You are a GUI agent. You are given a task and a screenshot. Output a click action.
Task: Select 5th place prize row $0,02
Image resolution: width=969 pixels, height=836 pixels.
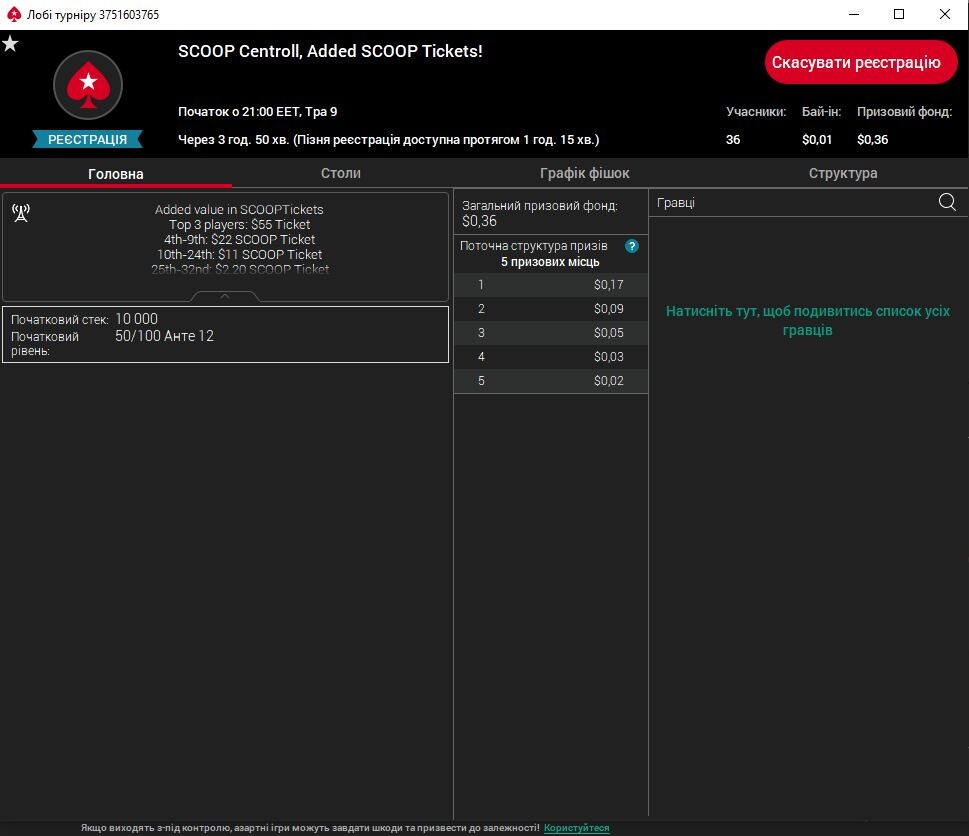click(551, 381)
